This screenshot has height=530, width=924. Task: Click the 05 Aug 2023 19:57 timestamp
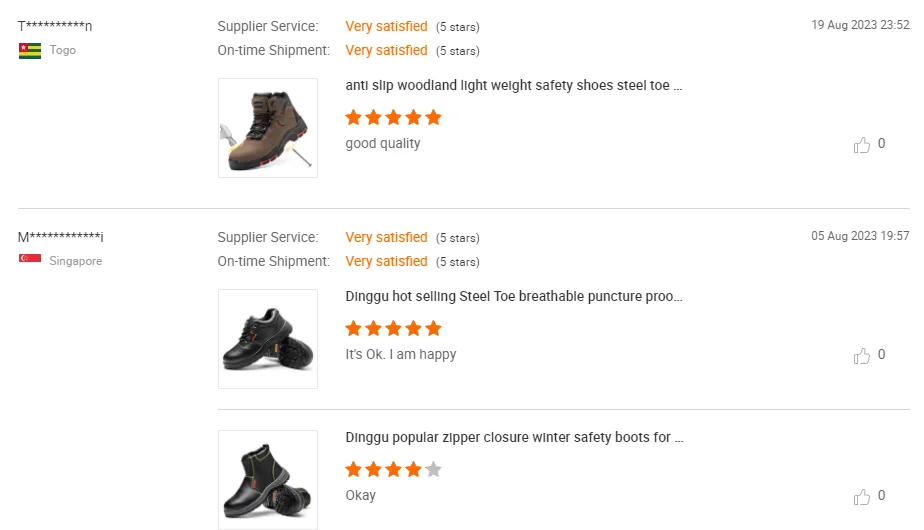coord(860,237)
